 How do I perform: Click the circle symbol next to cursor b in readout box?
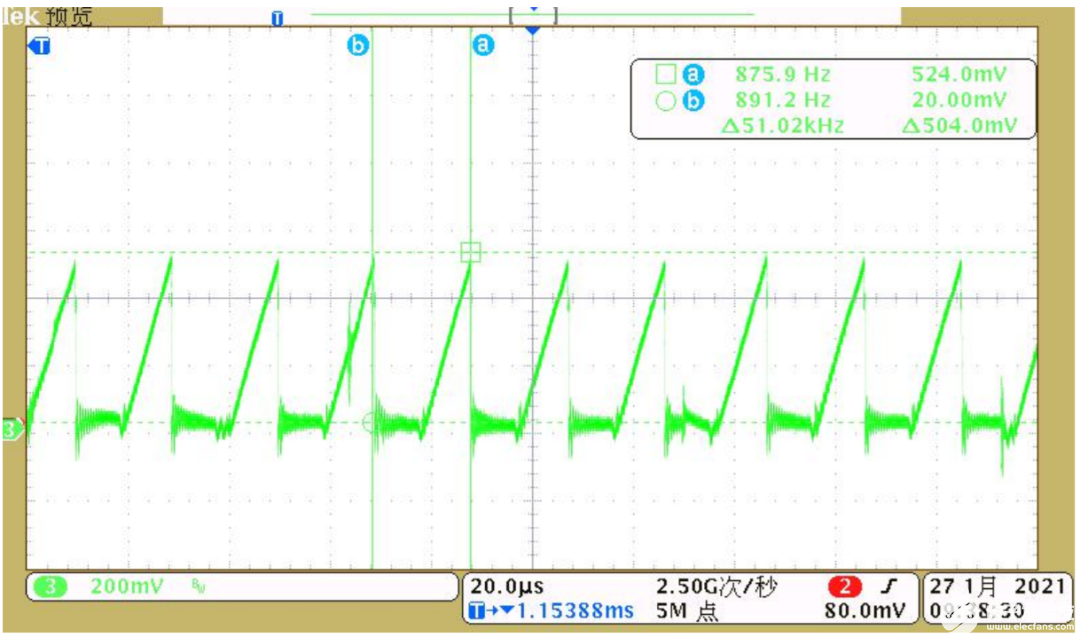(x=665, y=101)
